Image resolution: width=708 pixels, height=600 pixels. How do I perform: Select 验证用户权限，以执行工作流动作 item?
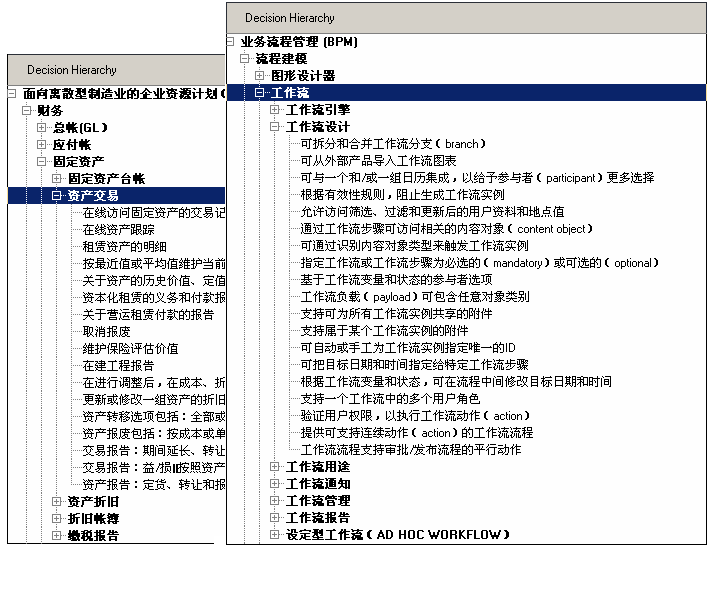point(415,416)
